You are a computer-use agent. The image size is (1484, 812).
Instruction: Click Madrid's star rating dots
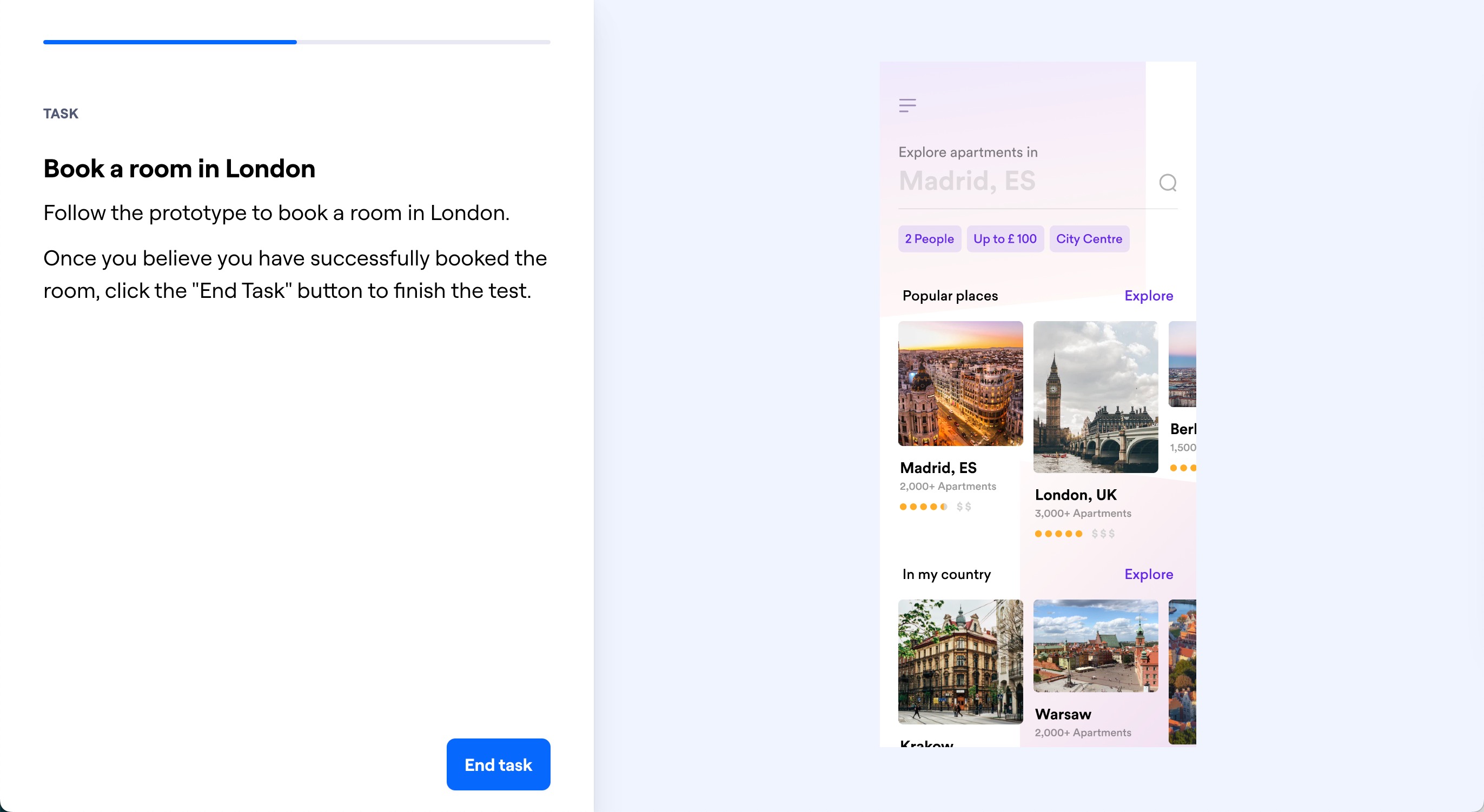pyautogui.click(x=923, y=507)
